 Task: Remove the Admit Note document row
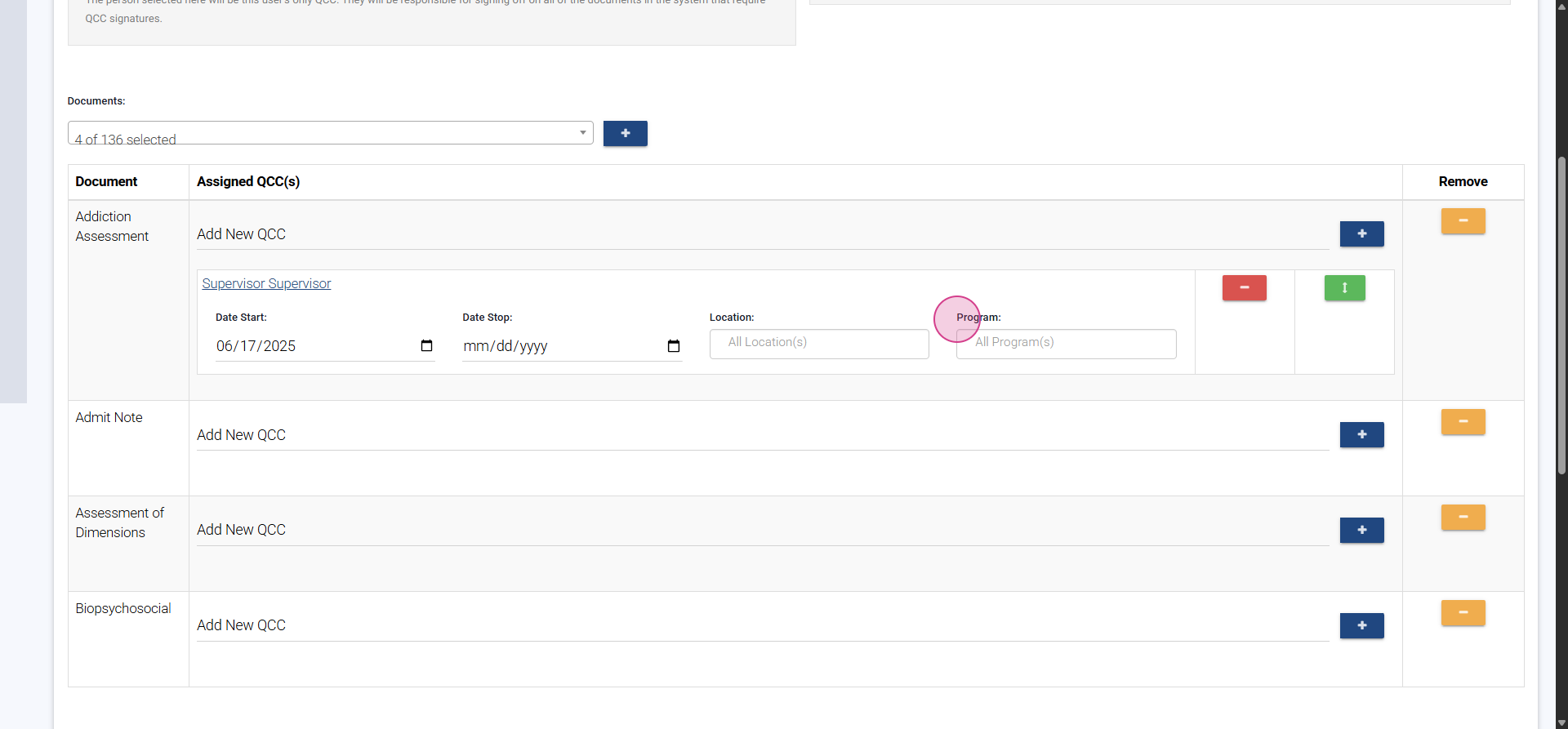pos(1463,422)
